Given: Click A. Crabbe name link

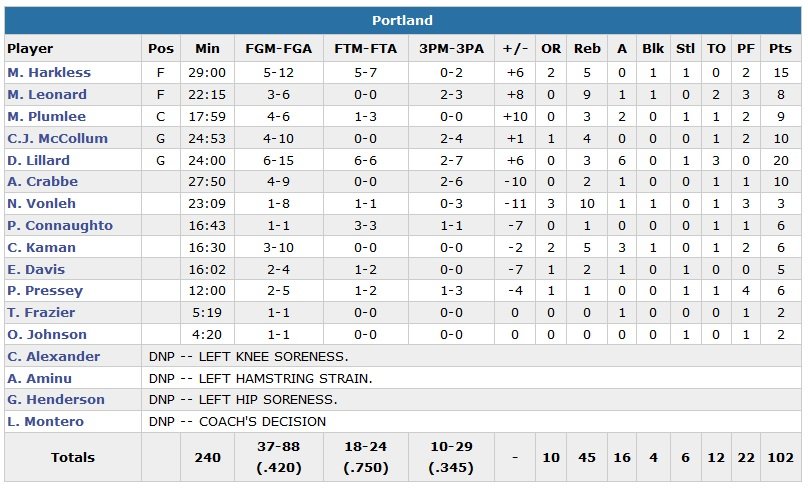Looking at the screenshot, I should coord(42,182).
